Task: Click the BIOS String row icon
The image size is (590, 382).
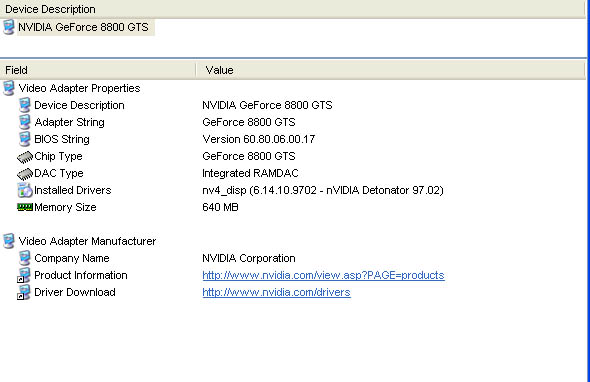Action: [24, 139]
